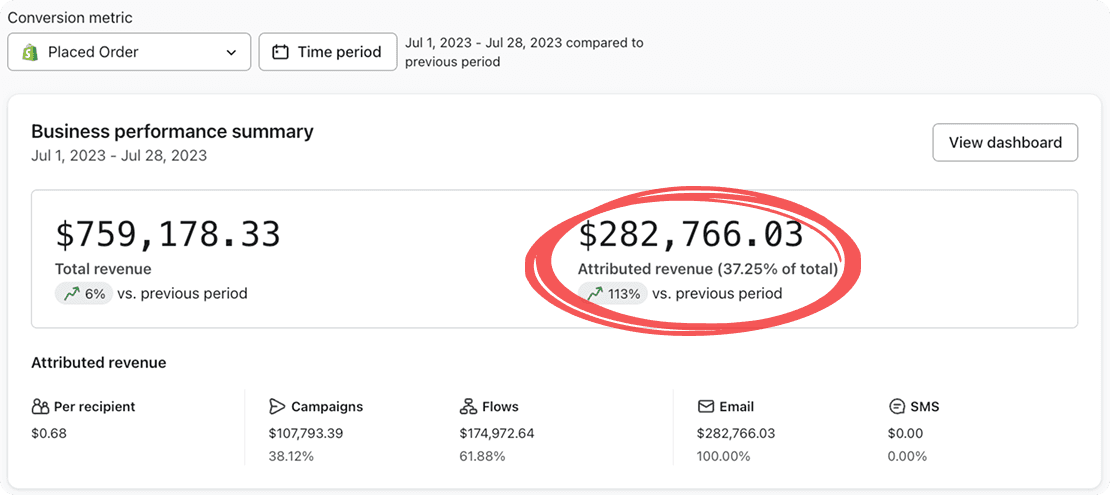Click the Campaigns paper plane icon
Viewport: 1110px width, 495px height.
tap(277, 406)
